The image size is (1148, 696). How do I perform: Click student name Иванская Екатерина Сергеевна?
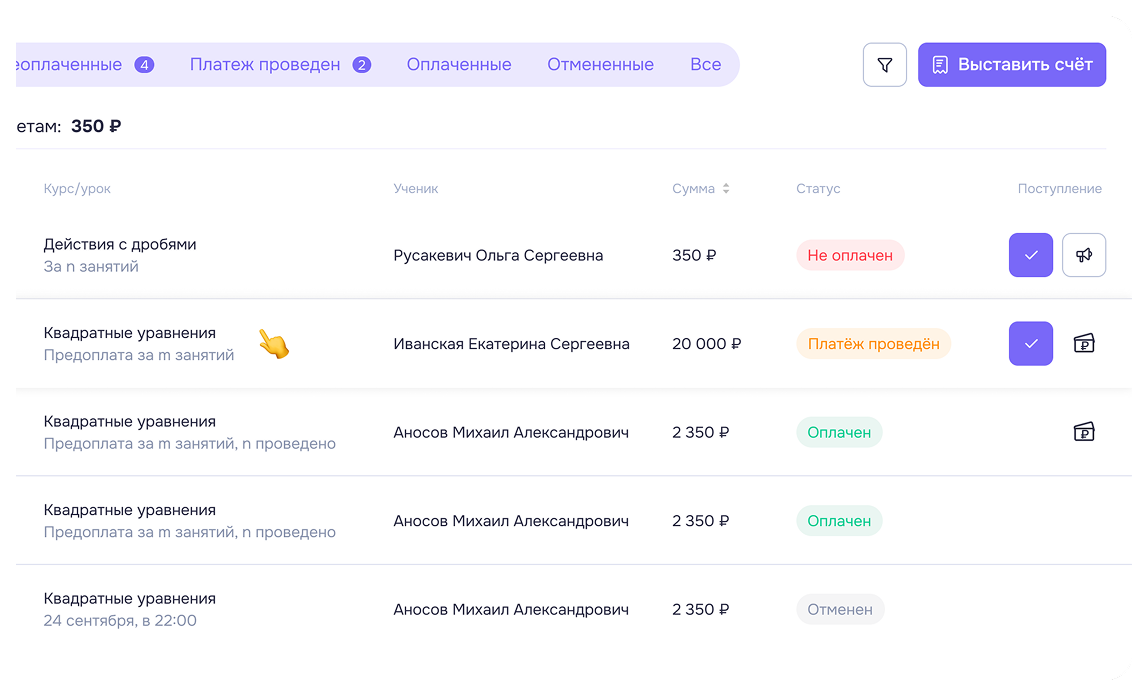coord(511,344)
